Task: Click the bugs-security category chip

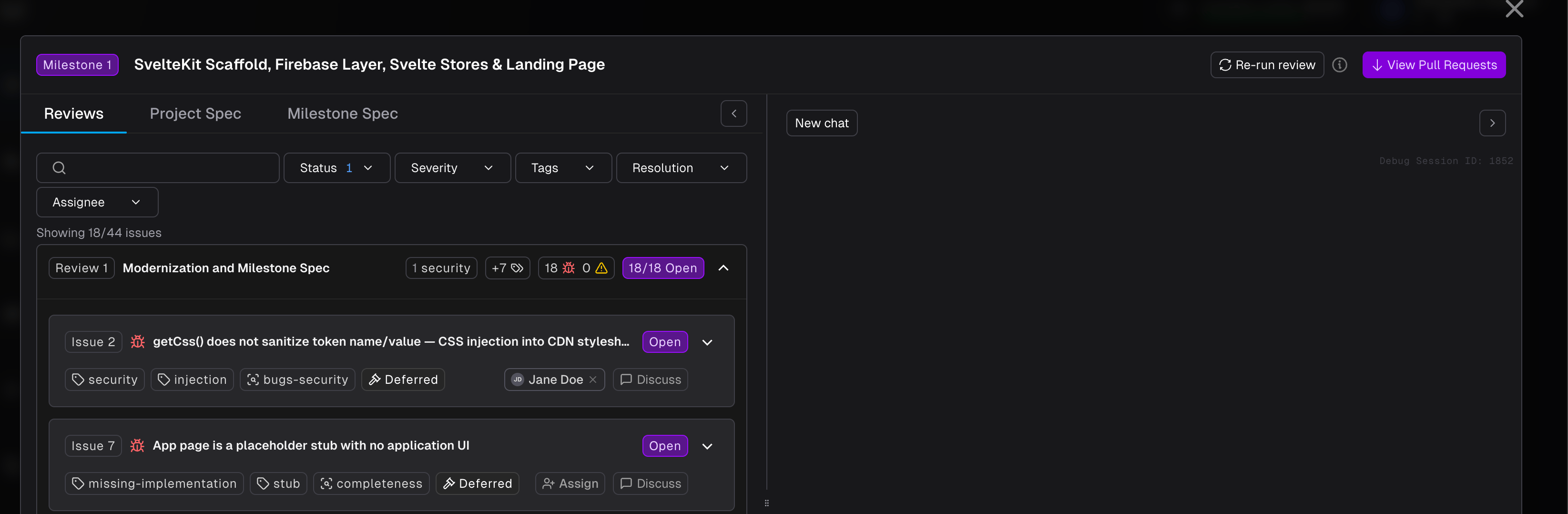Action: click(x=298, y=380)
